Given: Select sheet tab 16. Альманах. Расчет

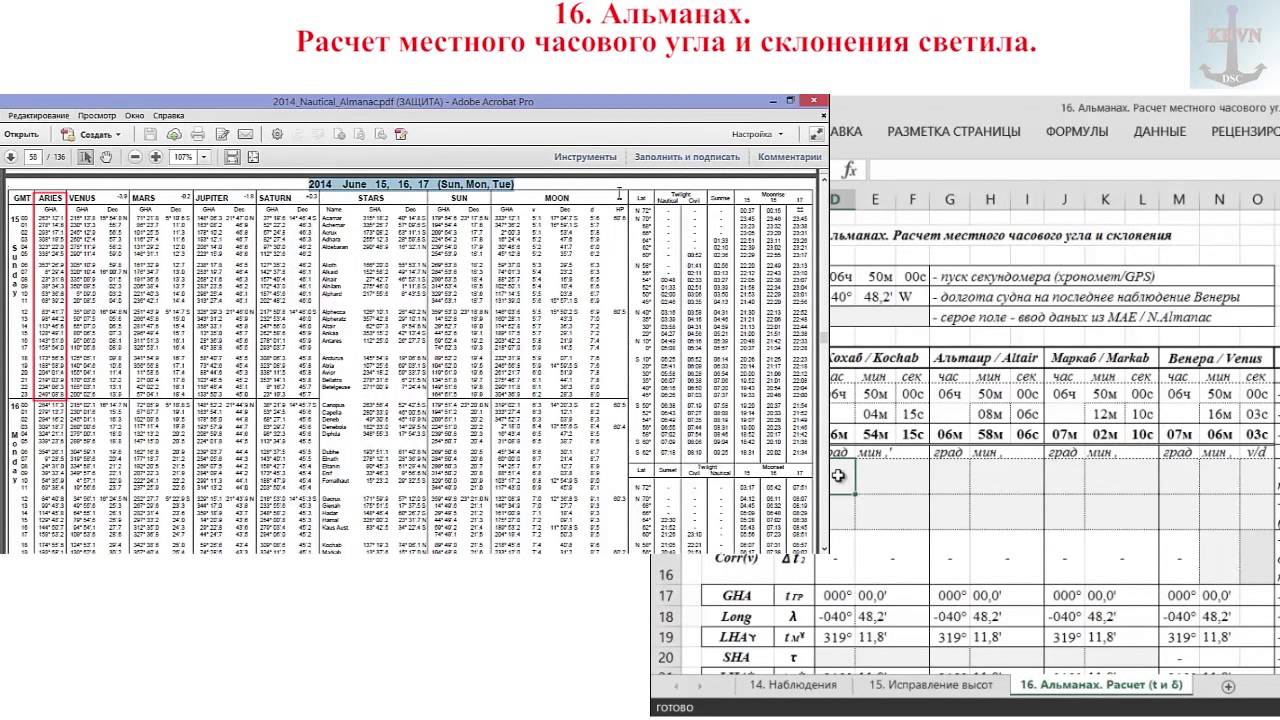Looking at the screenshot, I should click(1102, 685).
